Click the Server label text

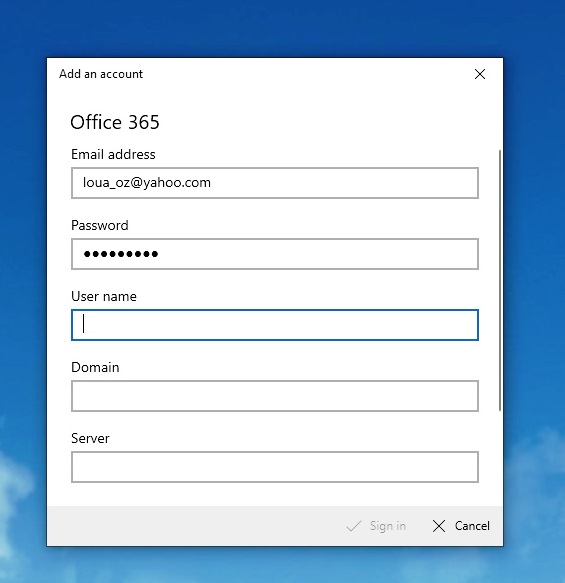[x=90, y=438]
